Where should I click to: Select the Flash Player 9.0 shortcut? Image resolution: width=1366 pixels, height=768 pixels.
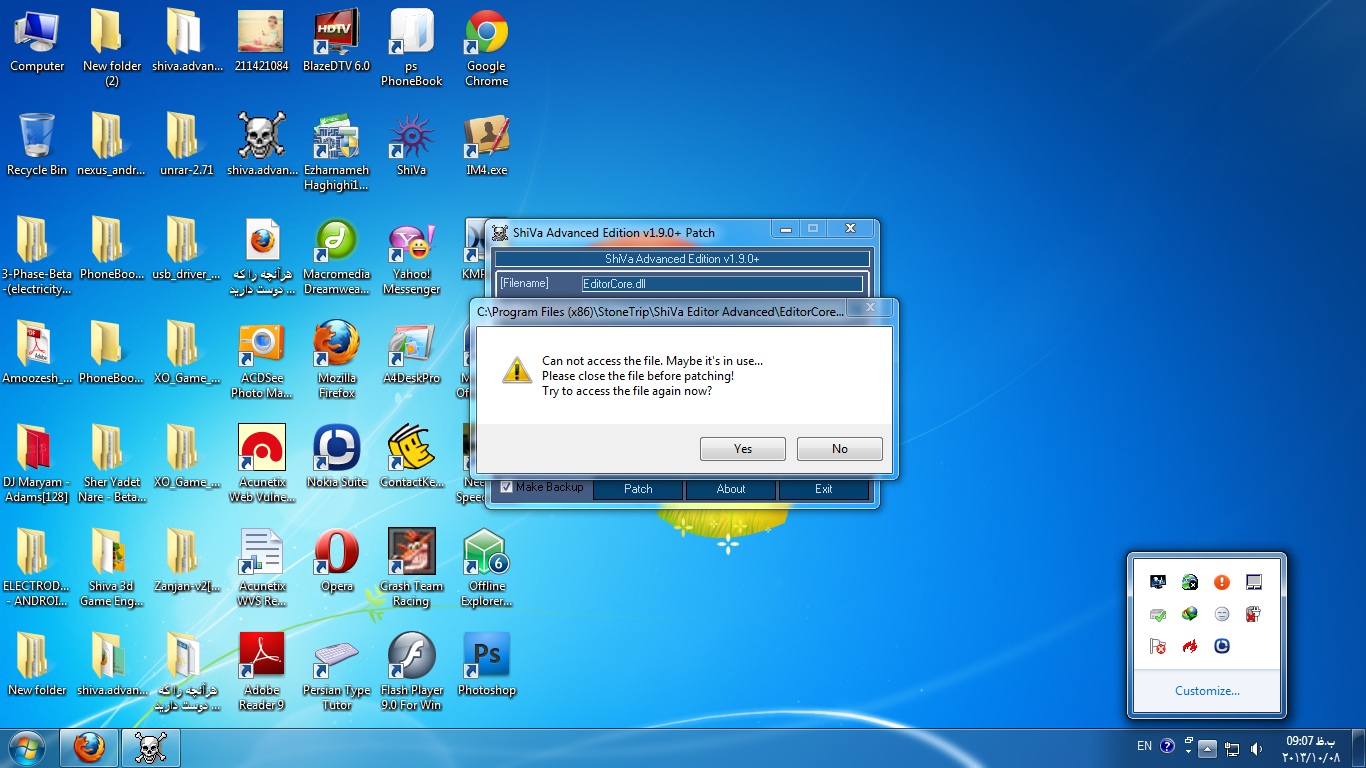412,671
